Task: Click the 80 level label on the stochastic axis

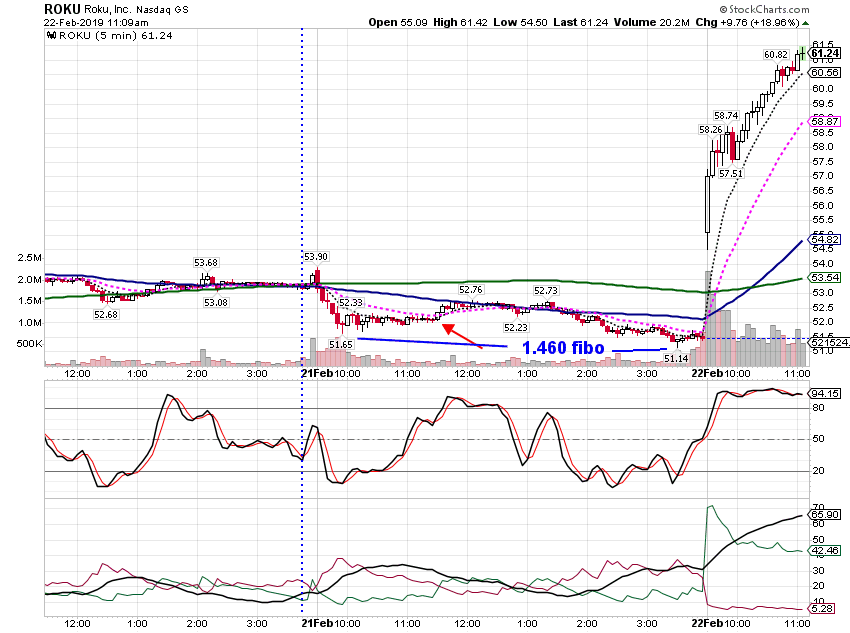Action: [818, 408]
